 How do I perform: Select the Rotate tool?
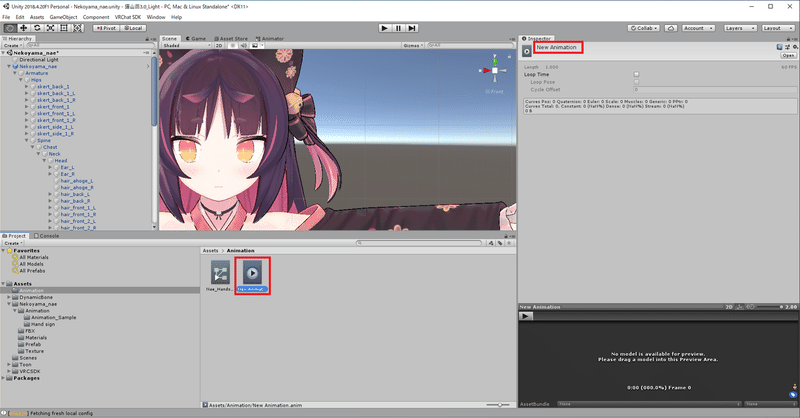pos(37,28)
